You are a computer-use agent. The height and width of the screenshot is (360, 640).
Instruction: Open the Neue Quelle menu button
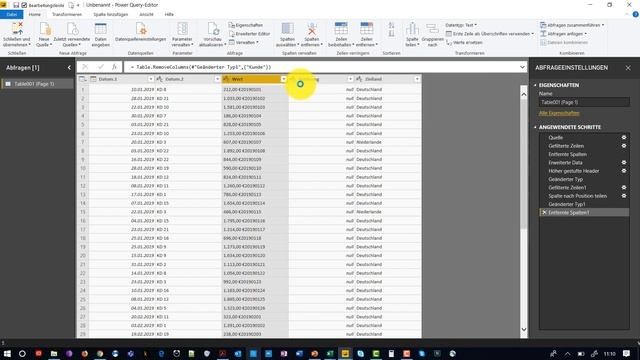(44, 35)
